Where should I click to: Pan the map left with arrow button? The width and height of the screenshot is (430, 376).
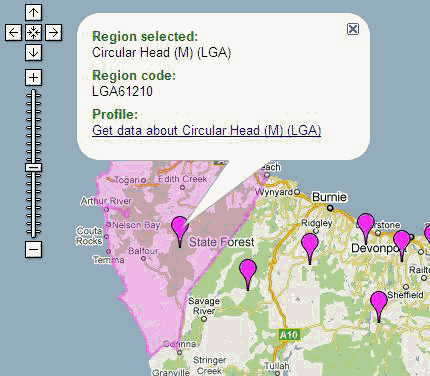[x=13, y=33]
